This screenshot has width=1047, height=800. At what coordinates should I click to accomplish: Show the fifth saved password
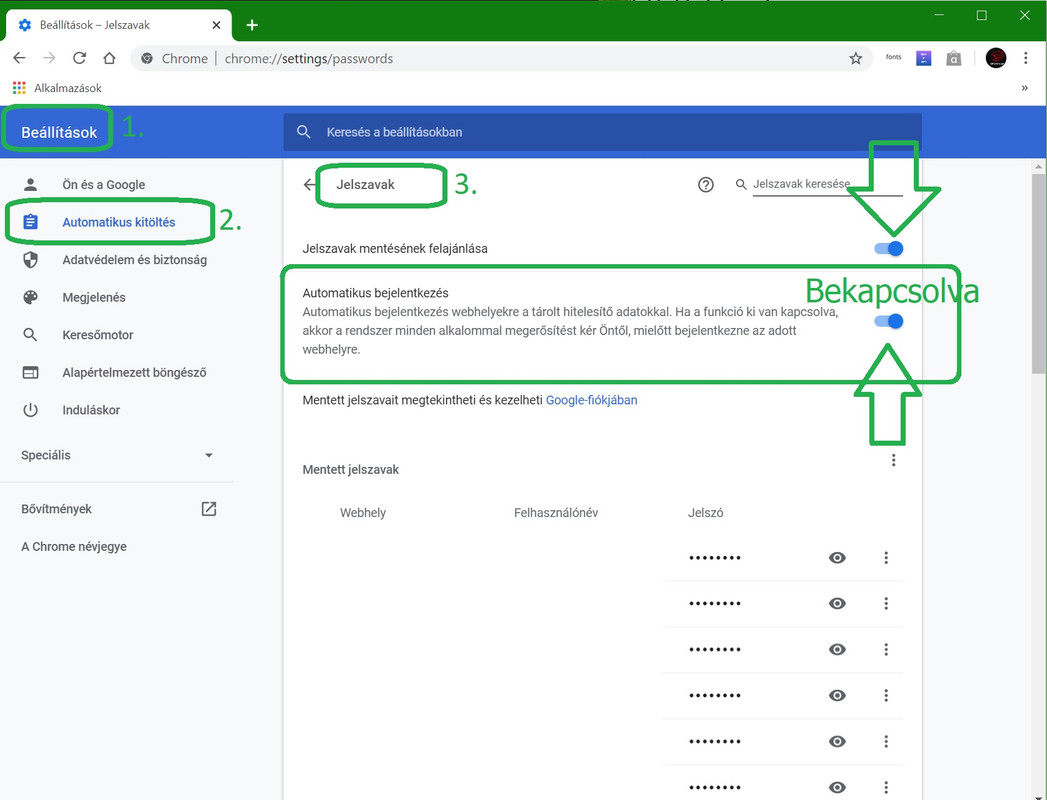[x=837, y=742]
